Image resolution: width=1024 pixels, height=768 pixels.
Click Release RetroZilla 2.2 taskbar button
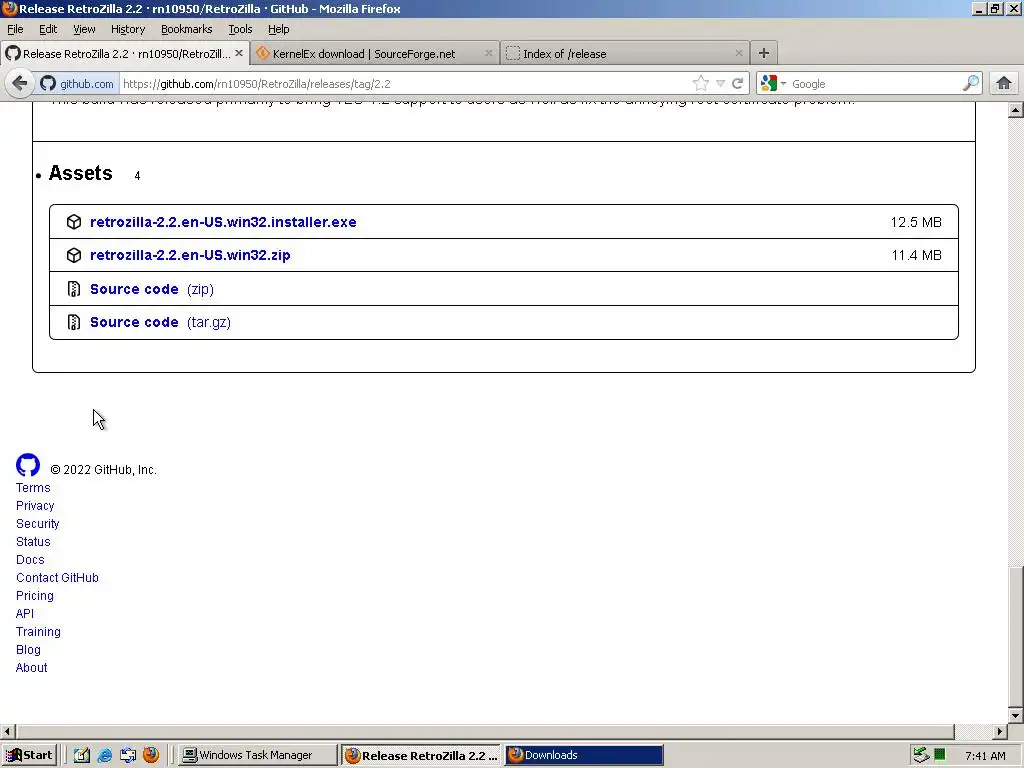(421, 755)
